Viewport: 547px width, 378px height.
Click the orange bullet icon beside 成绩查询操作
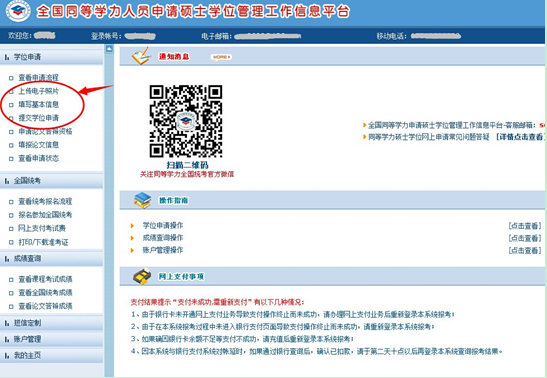(x=132, y=238)
